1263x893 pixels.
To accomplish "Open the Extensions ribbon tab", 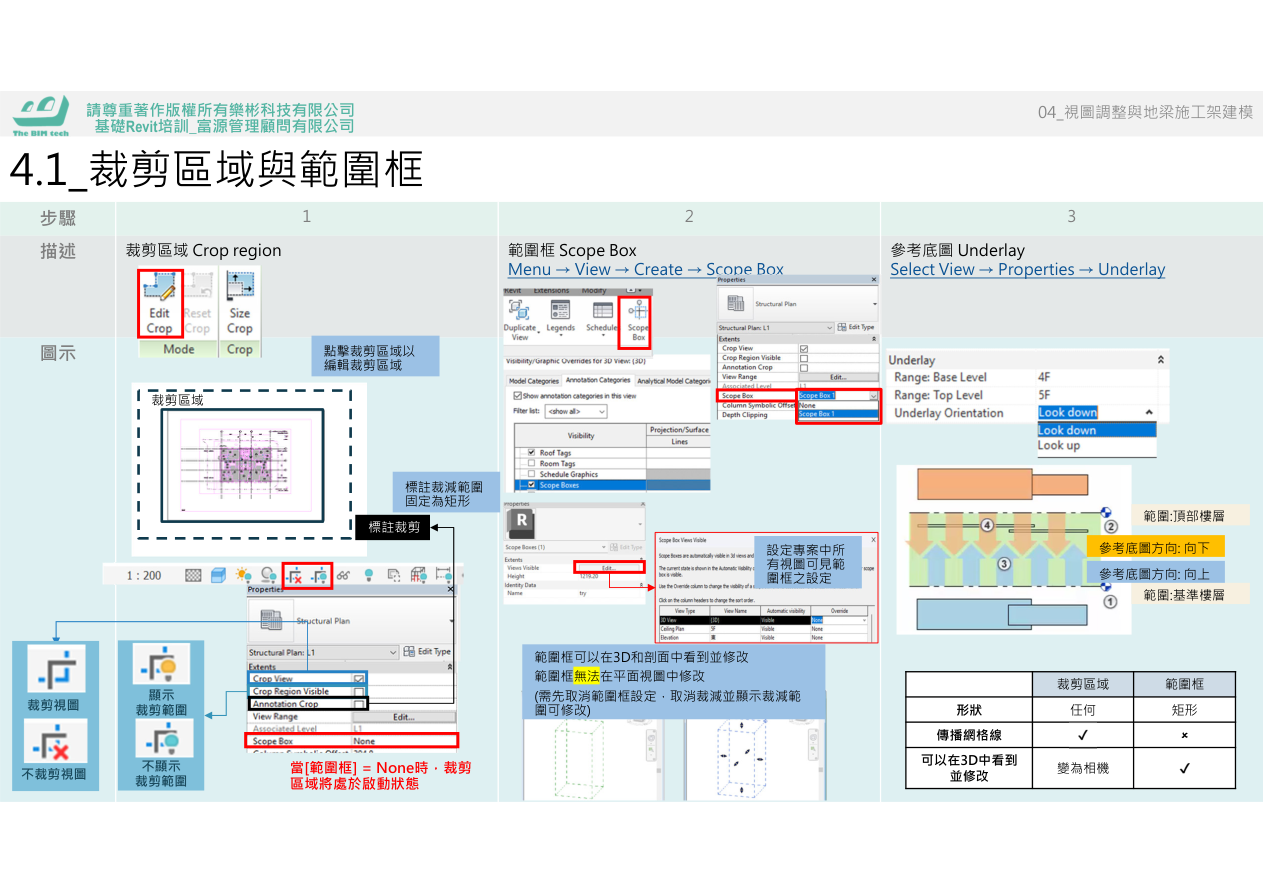I will [x=551, y=291].
